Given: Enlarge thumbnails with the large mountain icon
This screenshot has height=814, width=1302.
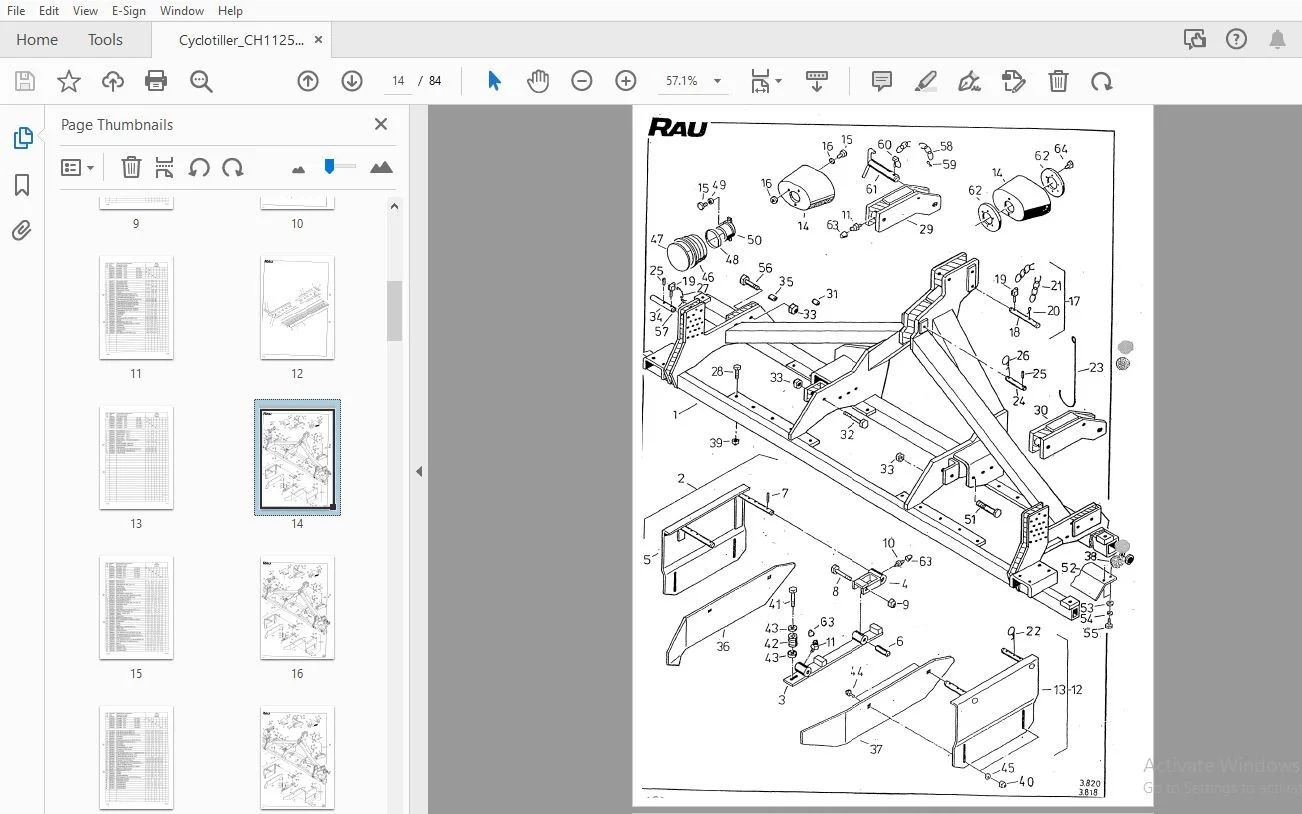Looking at the screenshot, I should (x=381, y=167).
